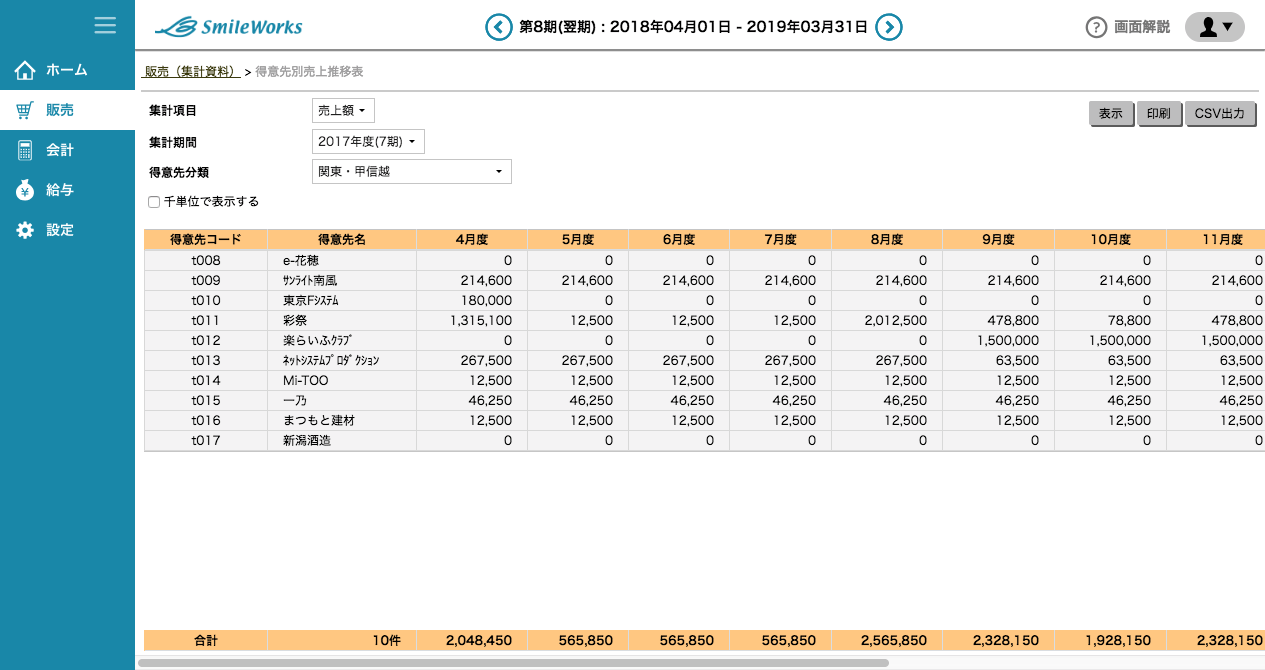This screenshot has height=670, width=1265.
Task: Click the 合計 totals row label
Action: pos(205,640)
